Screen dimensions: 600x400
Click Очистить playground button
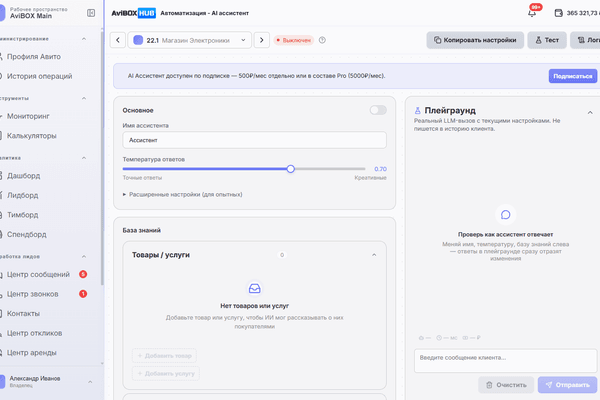(506, 385)
